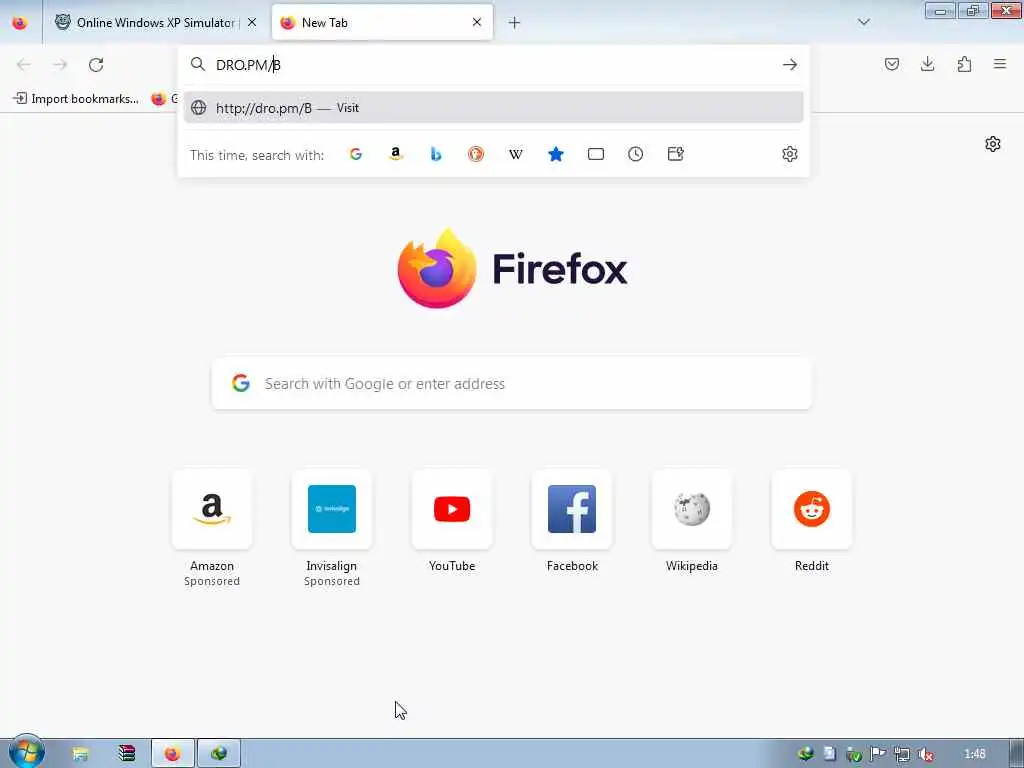1024x768 pixels.
Task: Reload the current page
Action: pos(96,65)
